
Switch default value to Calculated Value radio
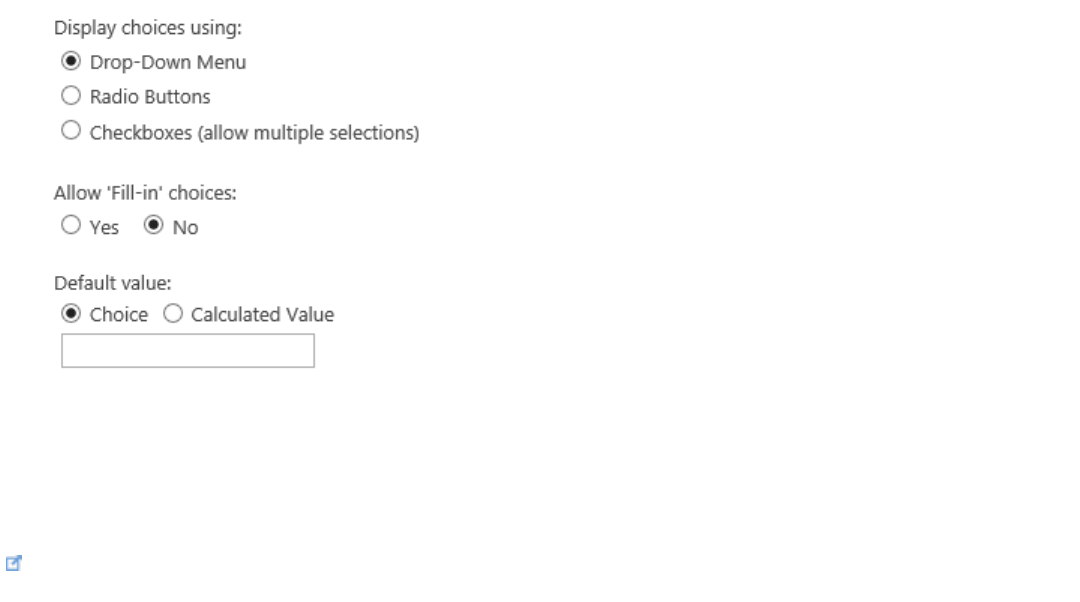tap(172, 314)
